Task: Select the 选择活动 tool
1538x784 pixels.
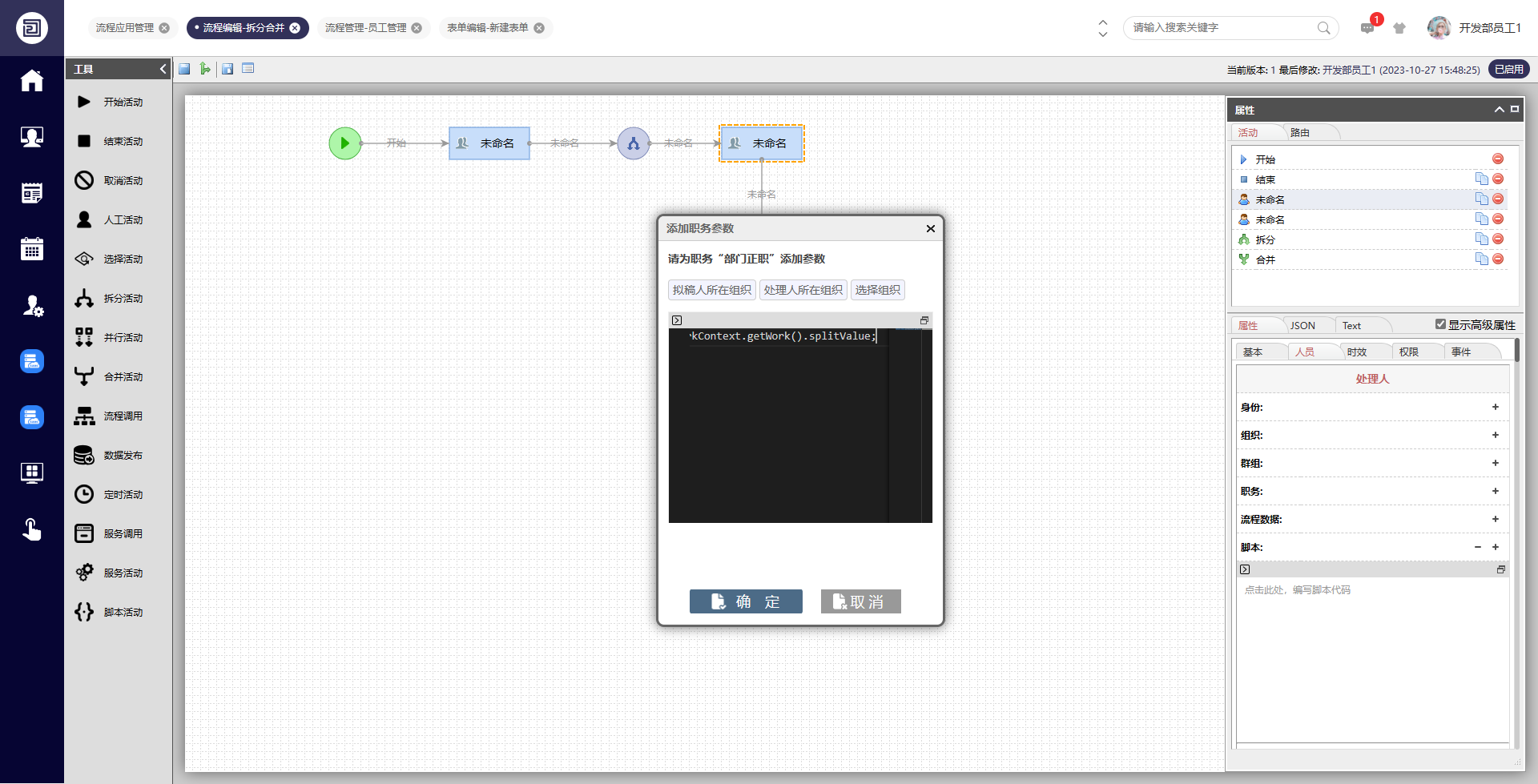Action: point(110,259)
